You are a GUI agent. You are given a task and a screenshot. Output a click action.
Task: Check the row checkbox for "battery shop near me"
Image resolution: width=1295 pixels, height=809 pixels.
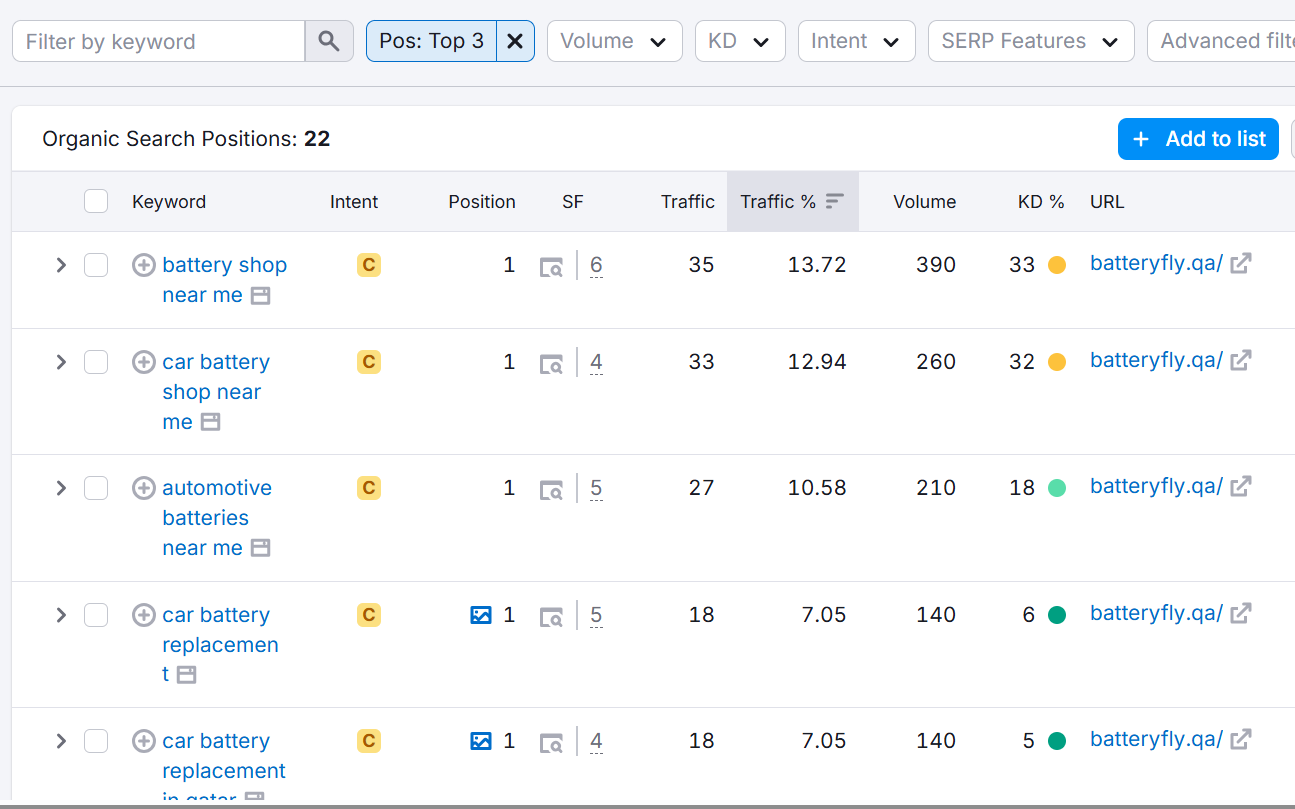(95, 265)
